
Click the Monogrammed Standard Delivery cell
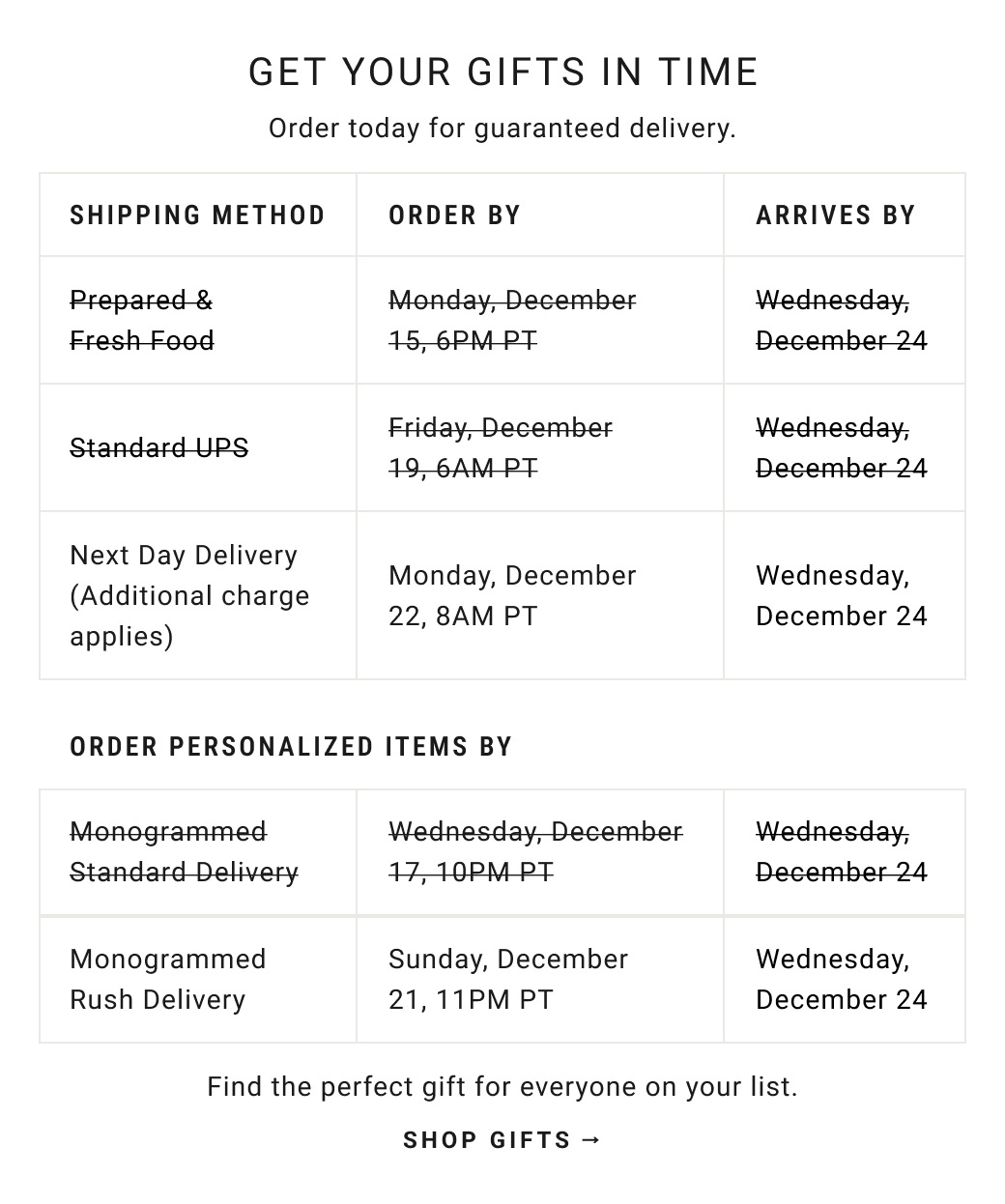(184, 851)
